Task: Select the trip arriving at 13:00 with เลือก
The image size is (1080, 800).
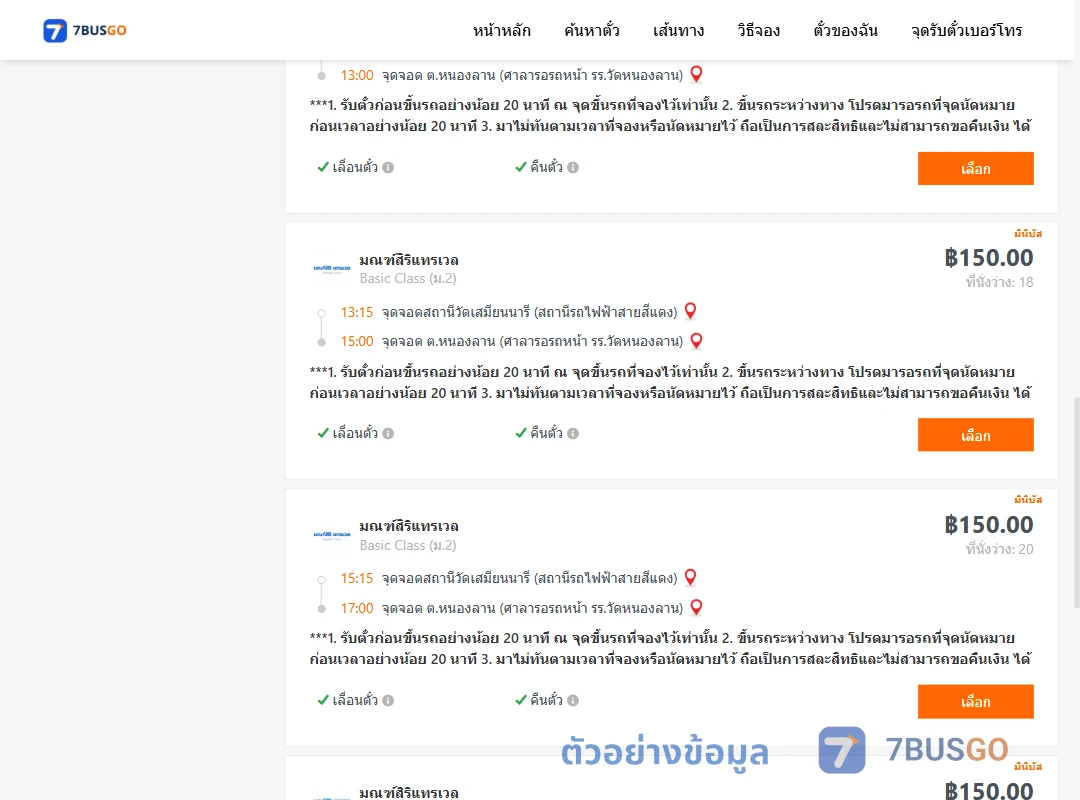Action: [975, 169]
